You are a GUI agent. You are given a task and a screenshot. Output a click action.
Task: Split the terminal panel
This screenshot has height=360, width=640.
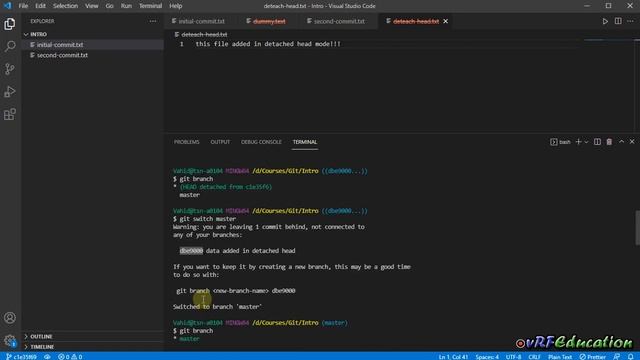click(597, 142)
